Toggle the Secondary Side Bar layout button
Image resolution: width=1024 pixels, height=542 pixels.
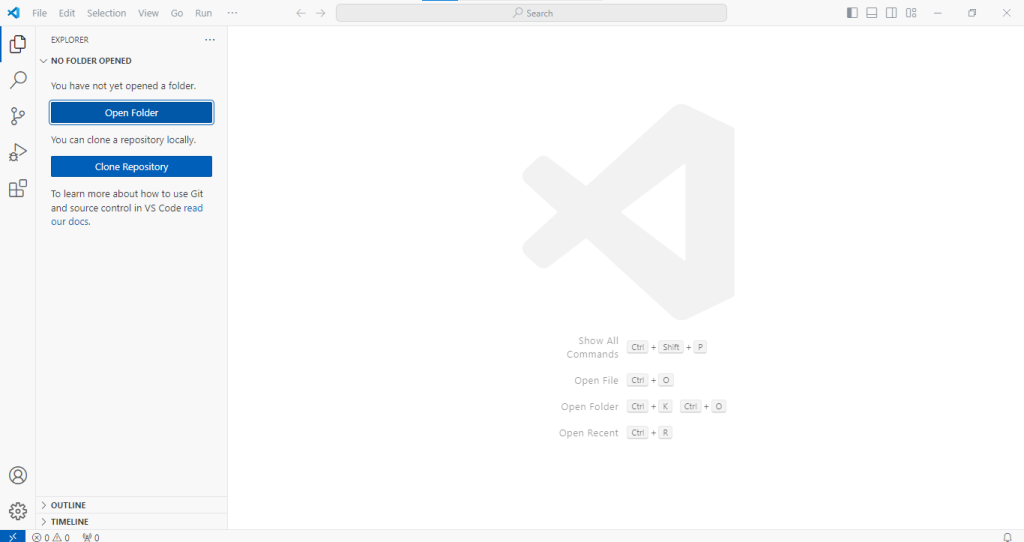(891, 13)
